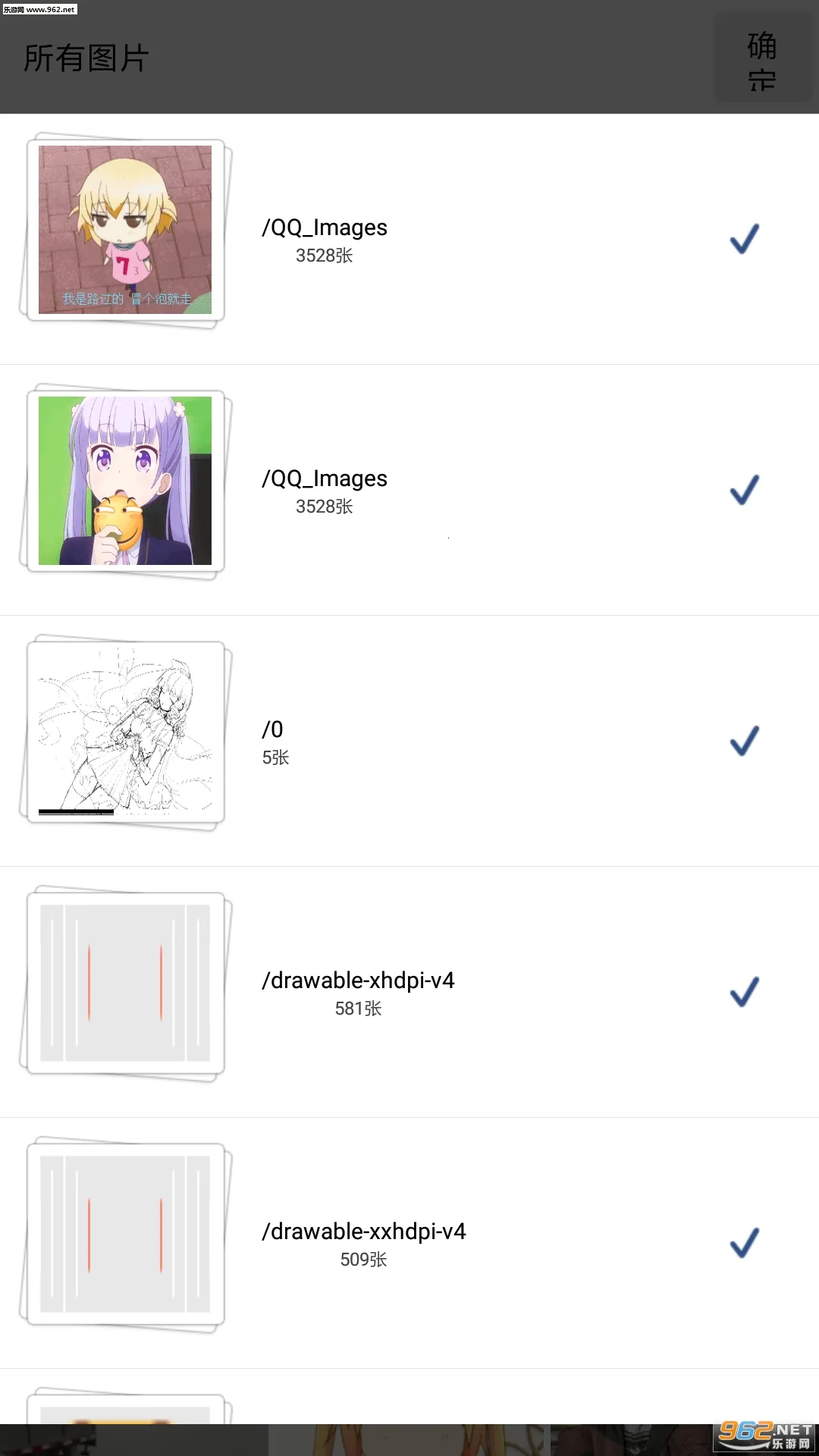Image resolution: width=819 pixels, height=1456 pixels.
Task: Tap the /drawable-xxhdpi-v4 folder name
Action: pos(364,1232)
